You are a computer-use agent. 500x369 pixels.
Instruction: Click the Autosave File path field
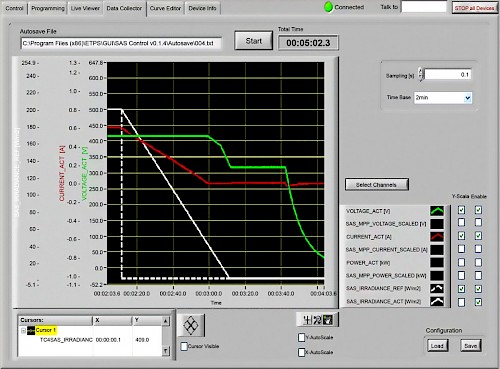pos(121,43)
